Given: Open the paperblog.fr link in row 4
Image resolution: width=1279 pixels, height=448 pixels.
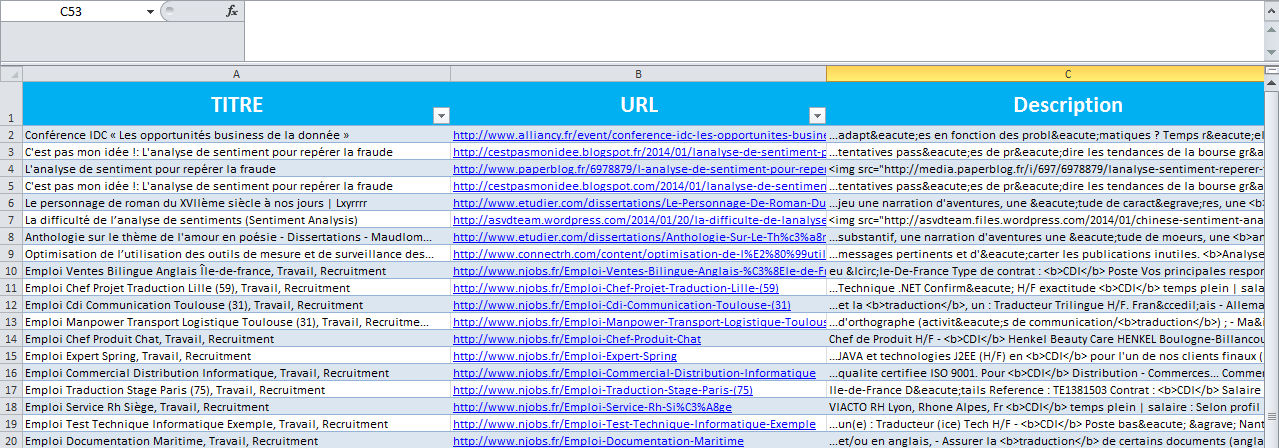Looking at the screenshot, I should coord(640,169).
